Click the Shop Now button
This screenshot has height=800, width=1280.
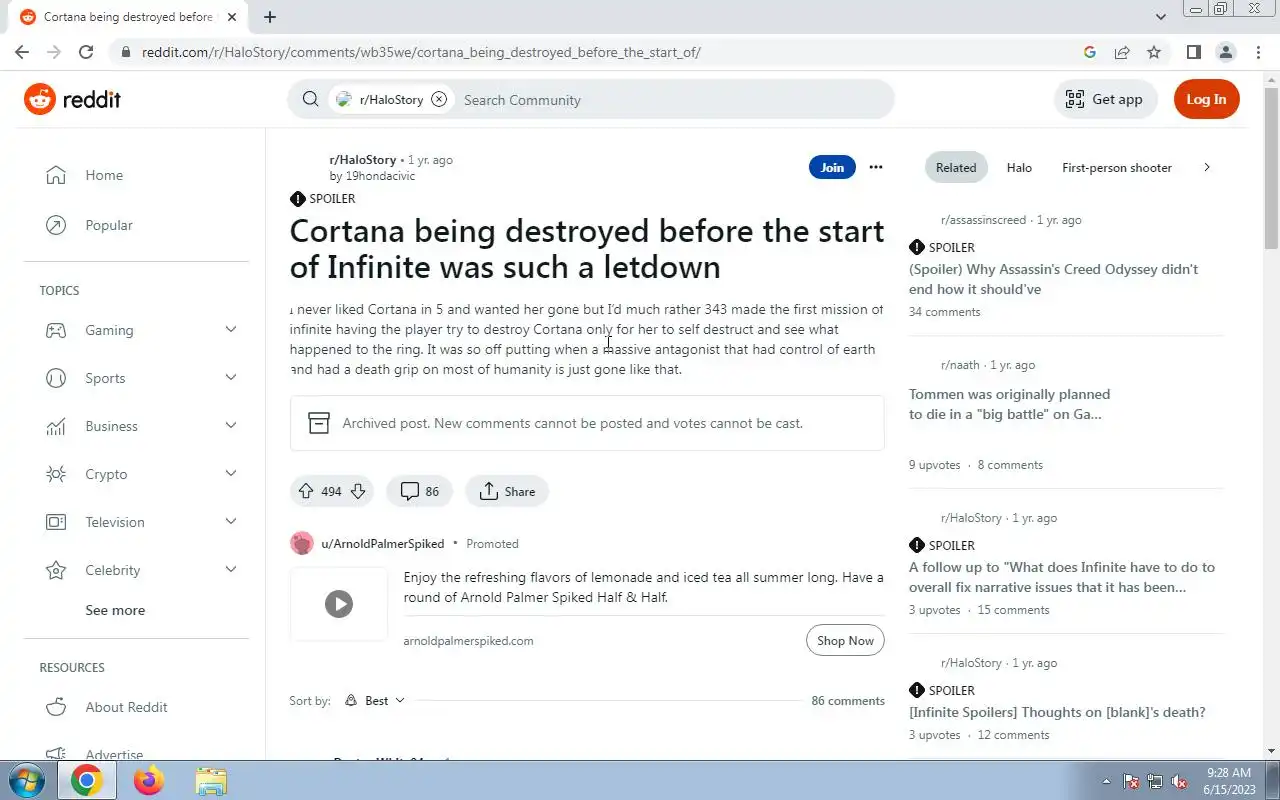pos(845,641)
